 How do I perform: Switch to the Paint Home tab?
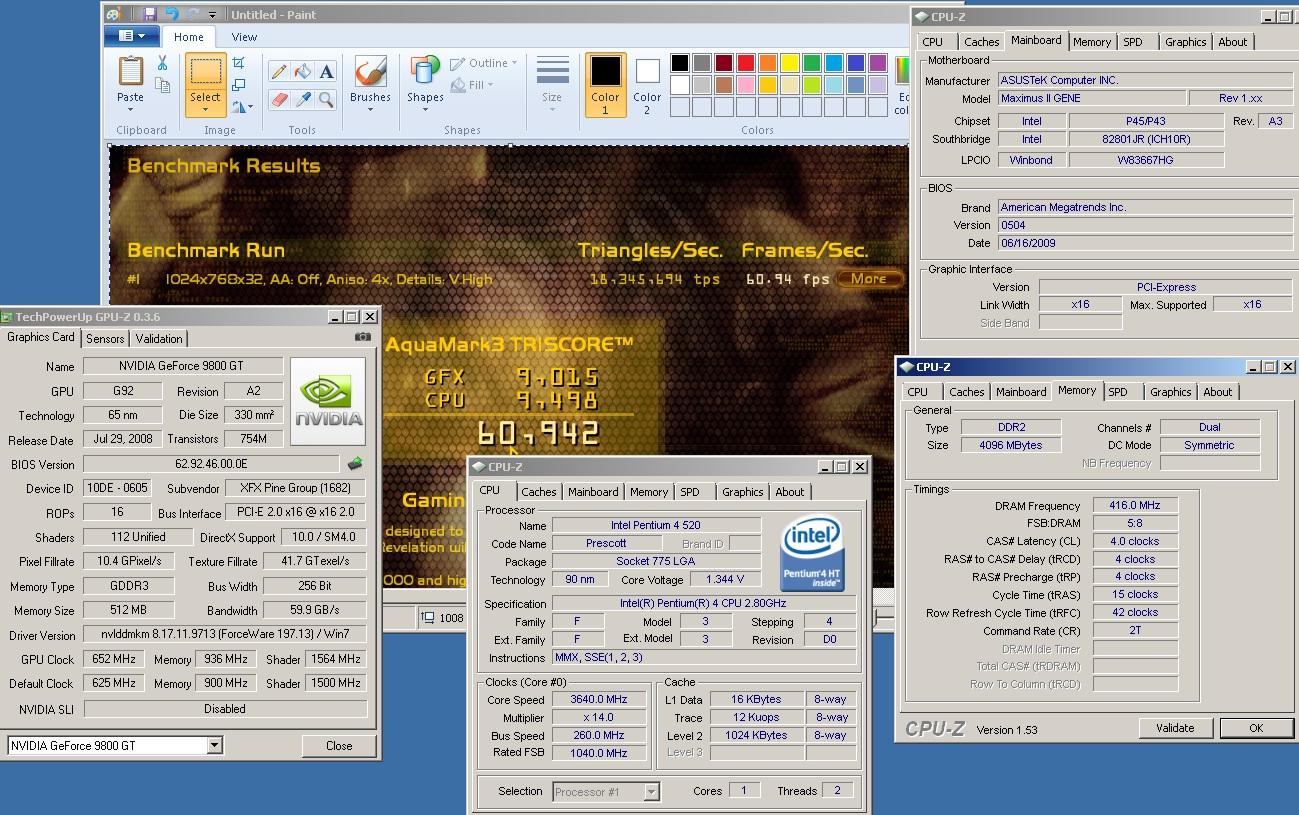[x=189, y=37]
